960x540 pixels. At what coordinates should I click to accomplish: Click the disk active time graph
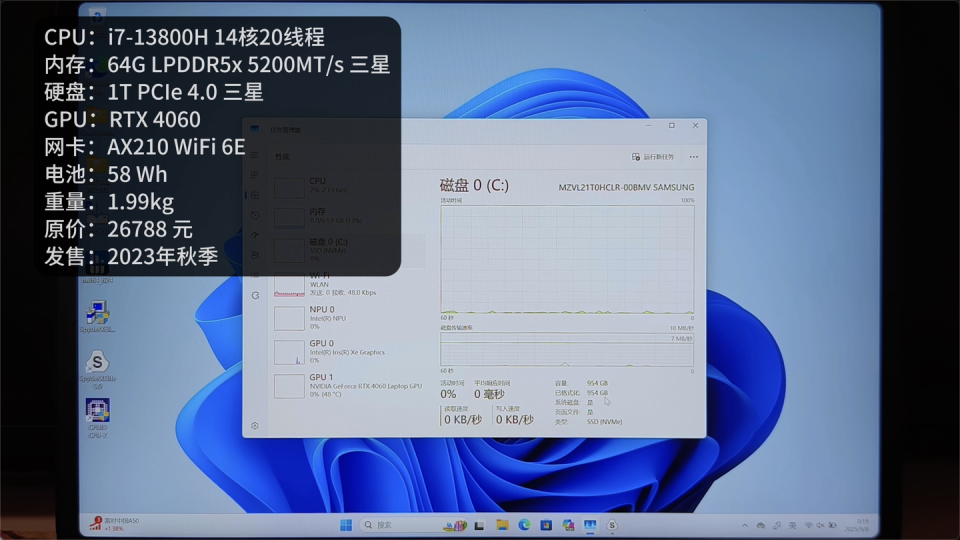click(567, 260)
